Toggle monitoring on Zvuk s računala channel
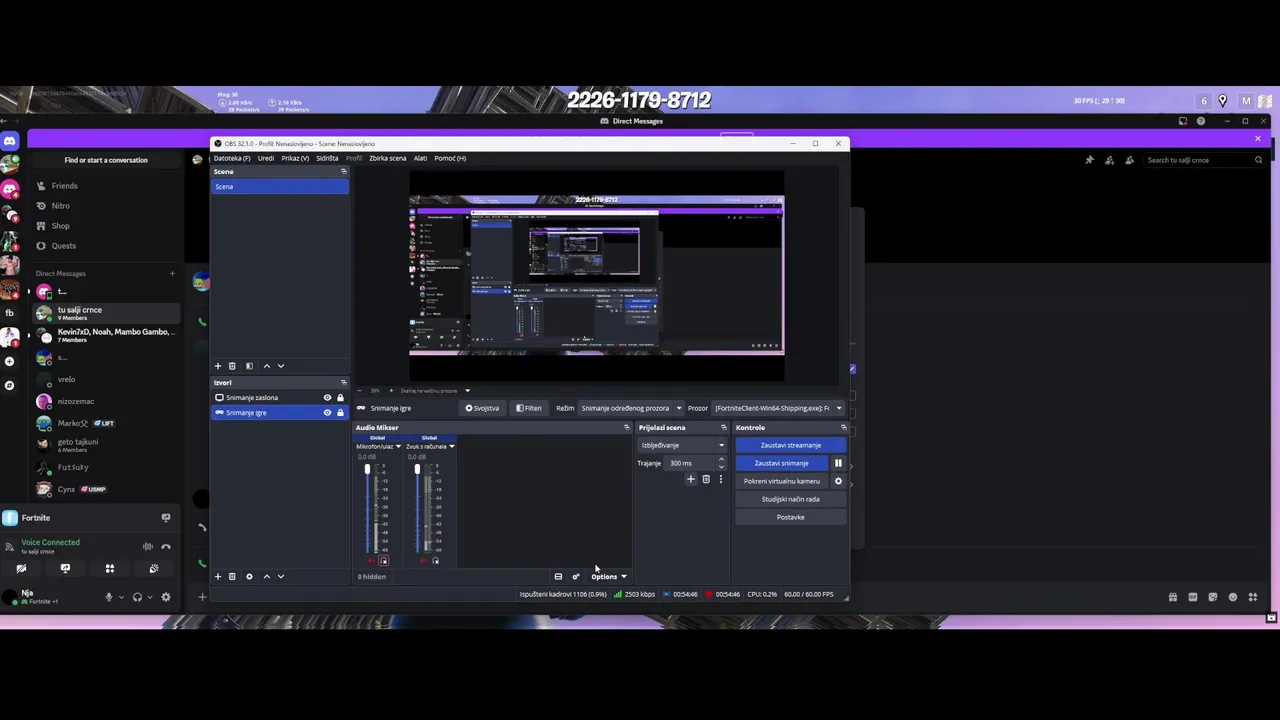 coord(435,561)
